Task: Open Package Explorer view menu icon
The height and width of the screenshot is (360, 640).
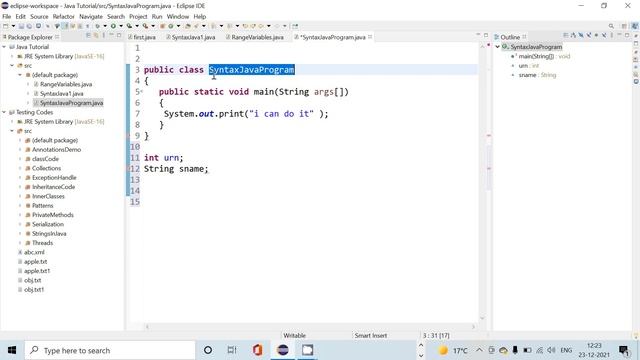Action: pyautogui.click(x=103, y=36)
